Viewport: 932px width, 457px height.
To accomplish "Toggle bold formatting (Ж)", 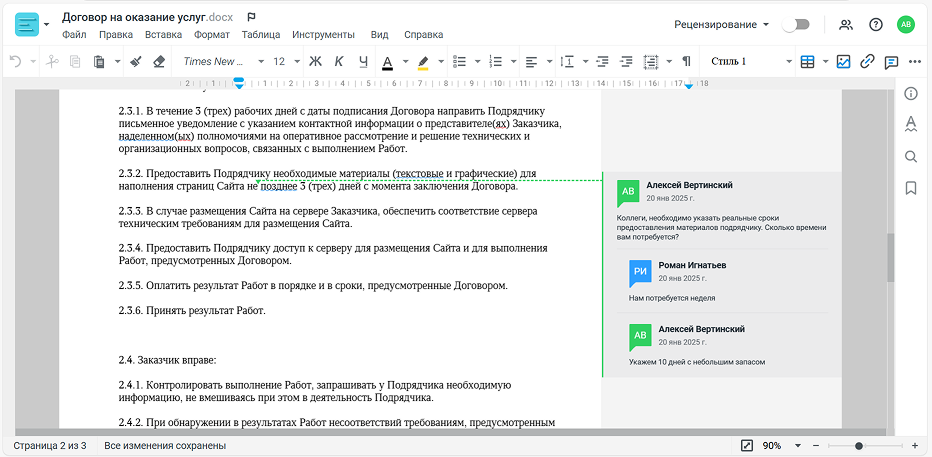I will tap(315, 62).
